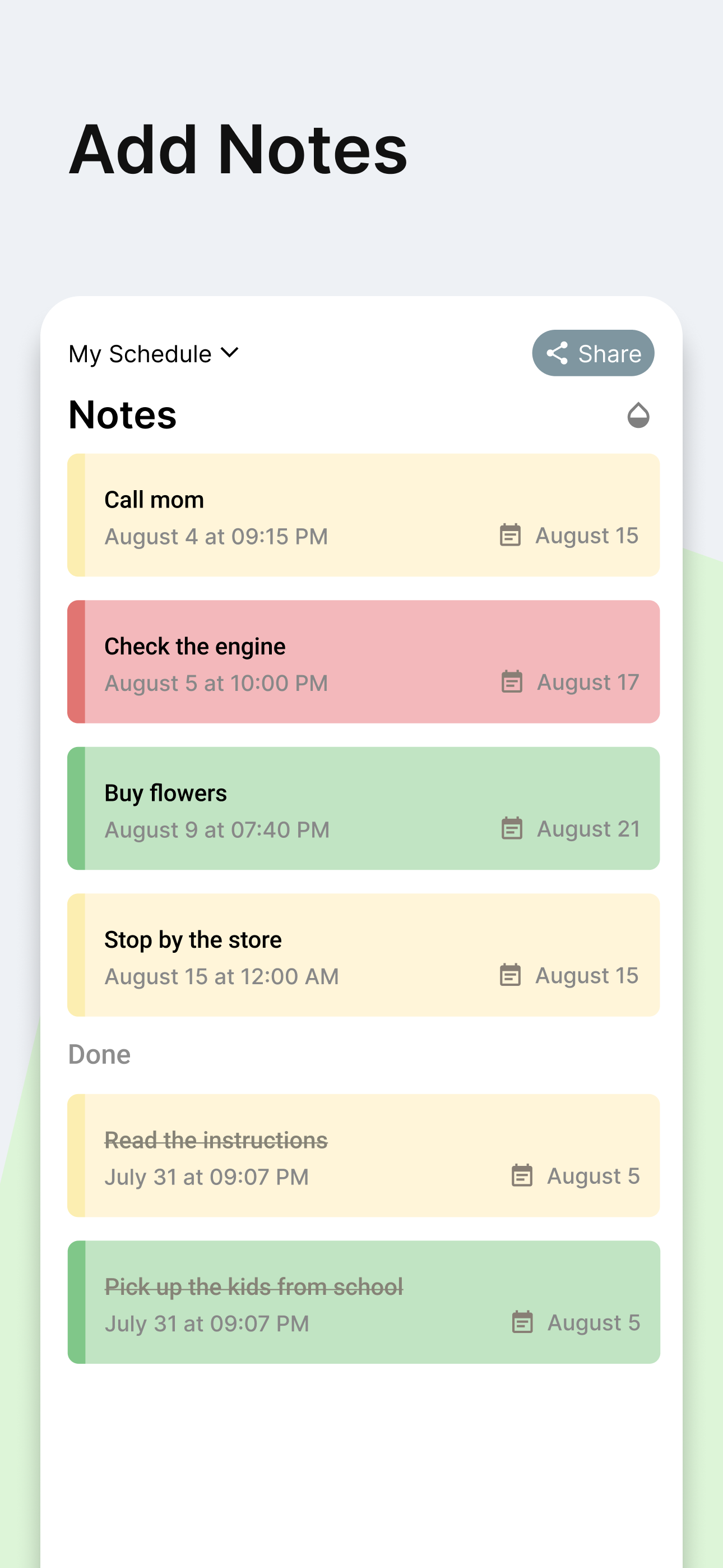
Task: Click calendar icon on Pick up the kids note
Action: tap(522, 1322)
